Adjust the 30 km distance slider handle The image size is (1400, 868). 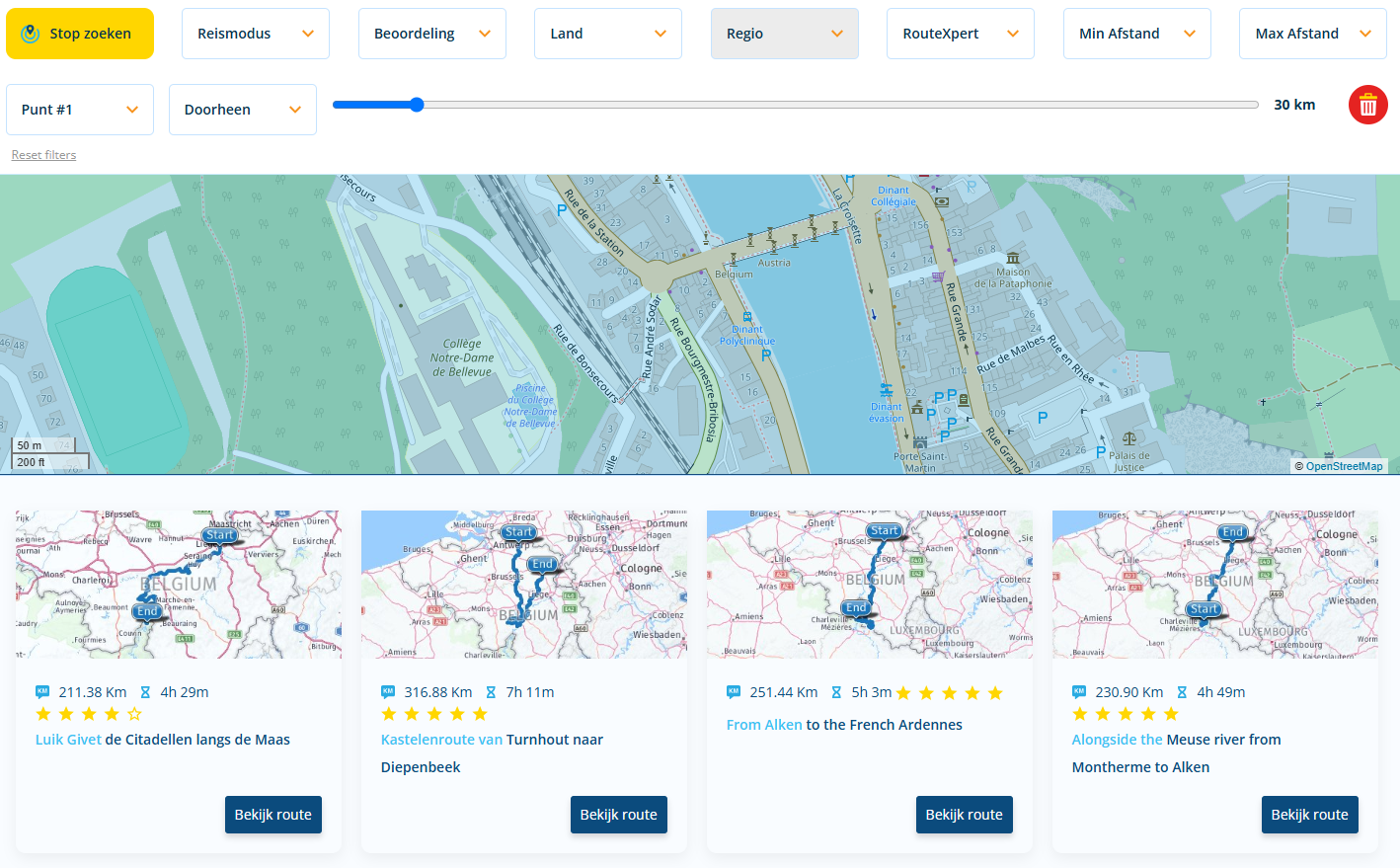coord(417,105)
